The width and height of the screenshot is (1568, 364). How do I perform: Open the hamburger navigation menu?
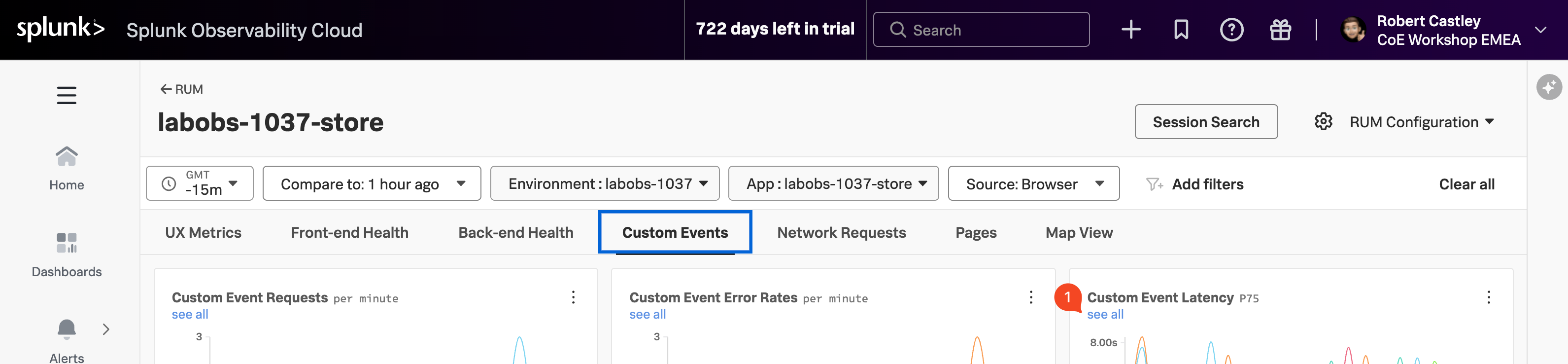coord(67,95)
